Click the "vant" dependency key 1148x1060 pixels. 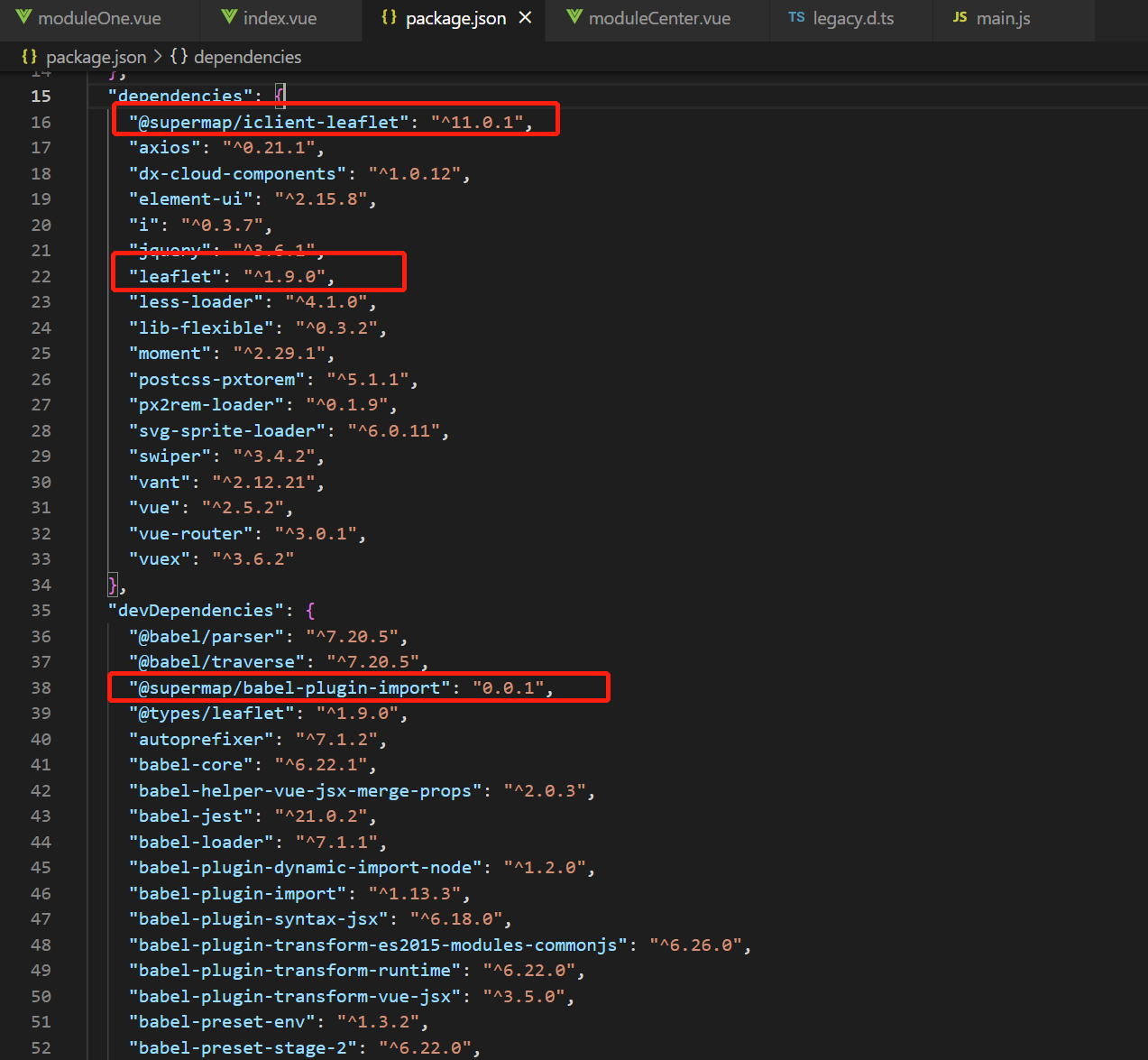(x=160, y=483)
